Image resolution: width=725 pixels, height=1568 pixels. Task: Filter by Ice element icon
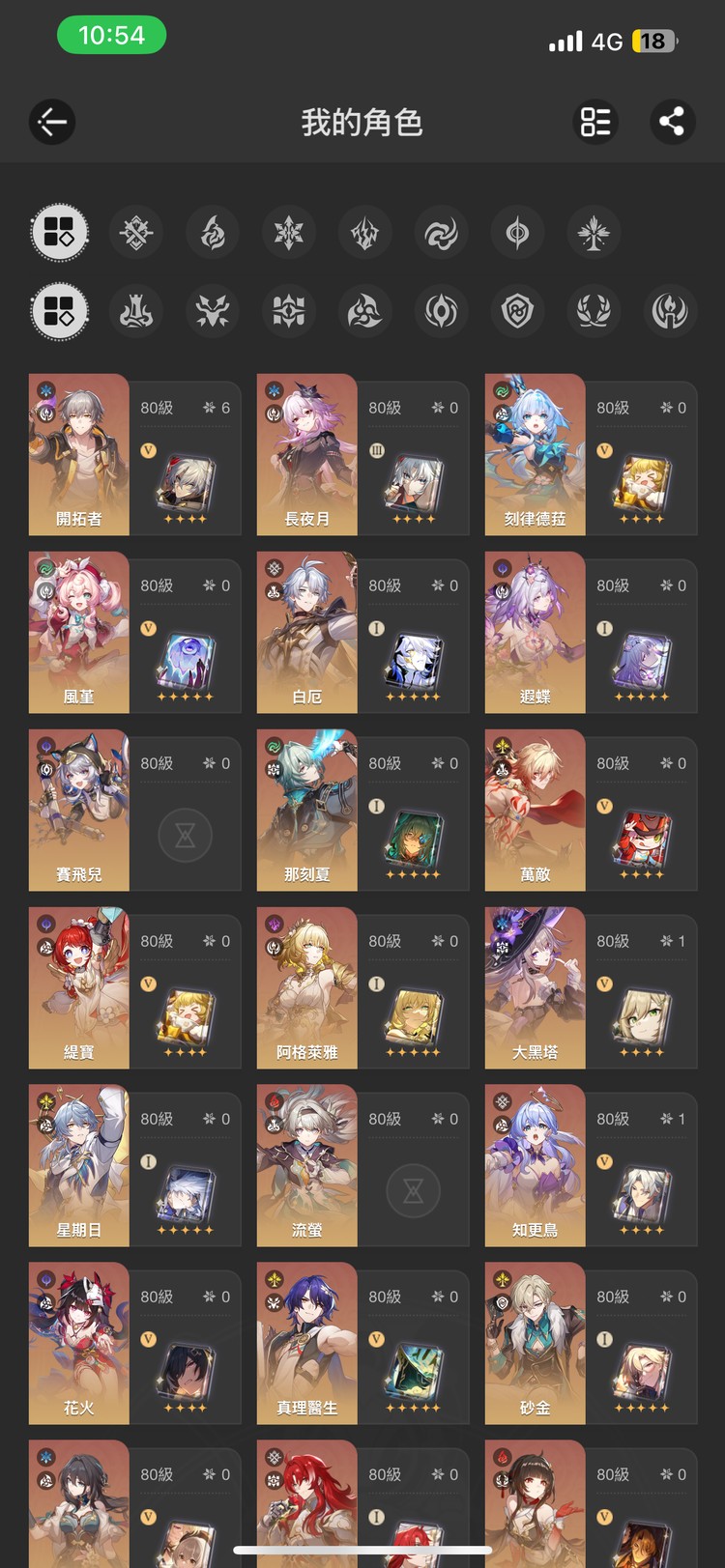pyautogui.click(x=289, y=233)
